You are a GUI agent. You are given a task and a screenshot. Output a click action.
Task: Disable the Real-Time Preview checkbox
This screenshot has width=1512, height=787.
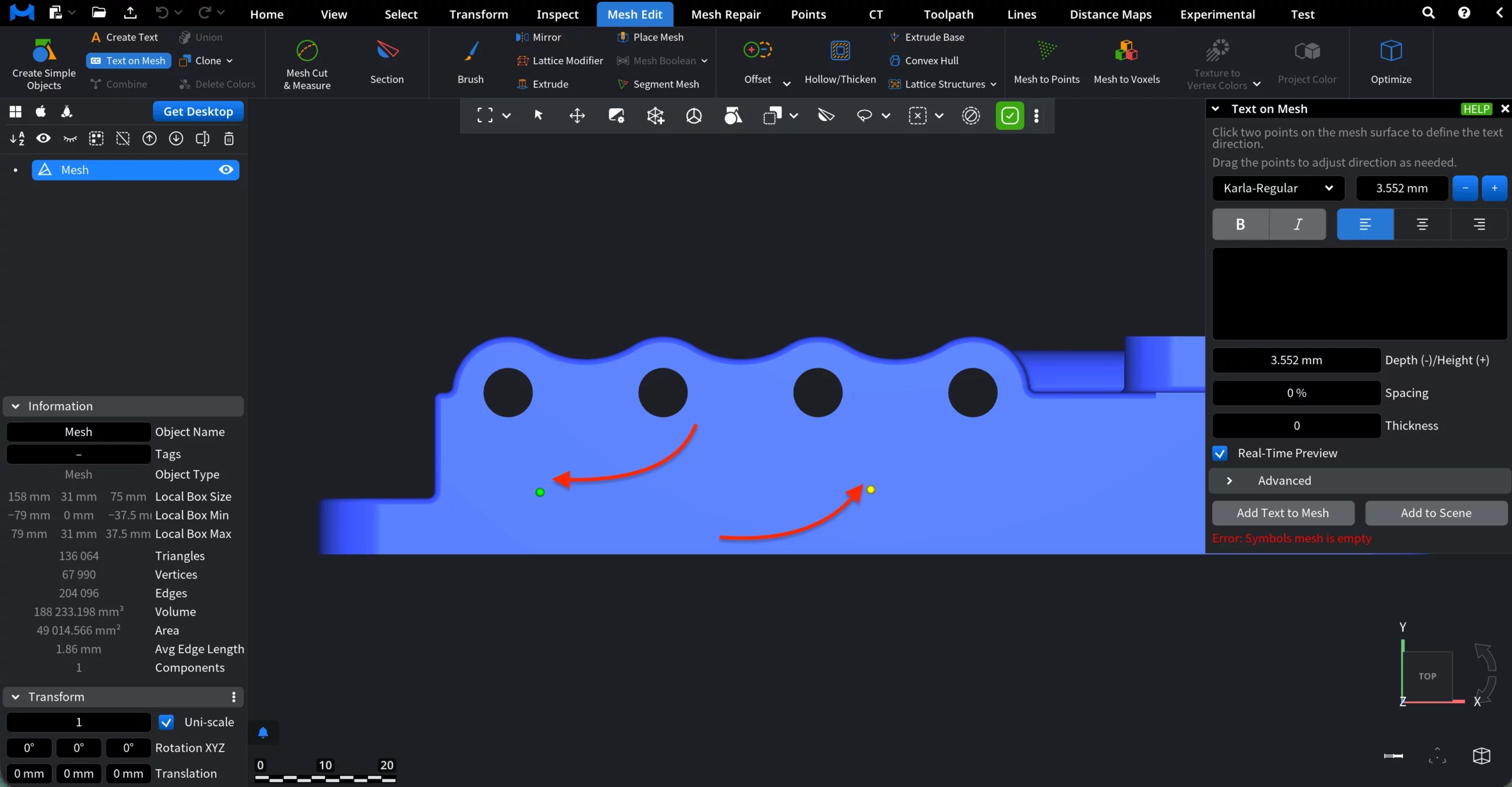[x=1220, y=453]
